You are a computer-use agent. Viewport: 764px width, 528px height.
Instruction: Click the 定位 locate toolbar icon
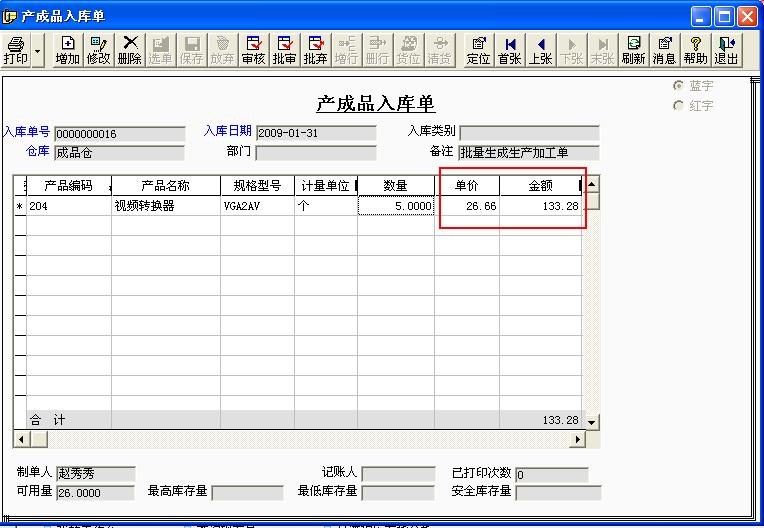coord(478,50)
